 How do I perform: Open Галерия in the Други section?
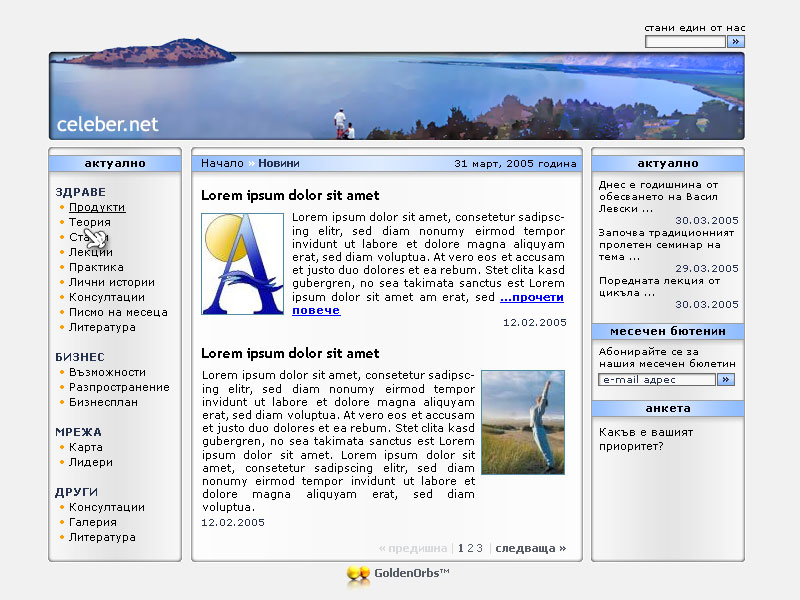[x=93, y=522]
